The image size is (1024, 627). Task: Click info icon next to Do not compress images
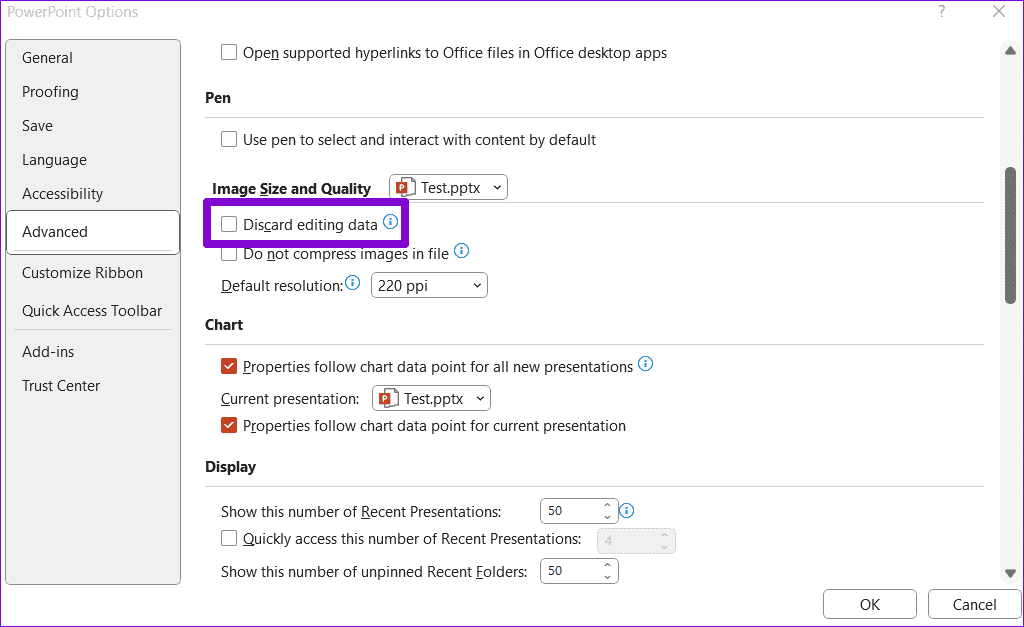click(x=462, y=252)
